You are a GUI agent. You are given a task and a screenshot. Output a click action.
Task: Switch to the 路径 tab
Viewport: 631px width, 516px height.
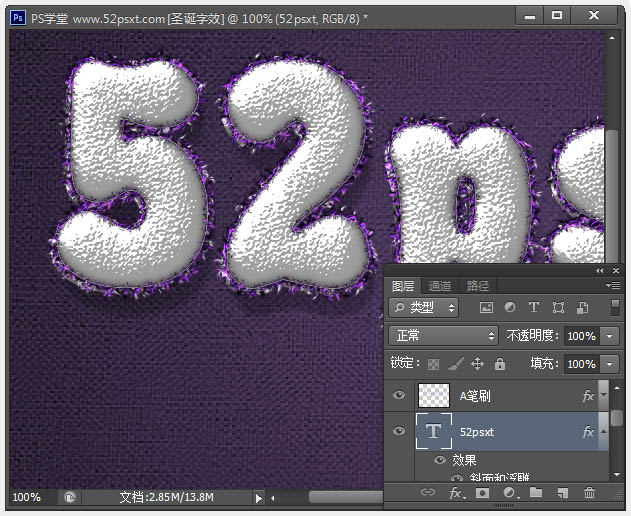[x=478, y=286]
